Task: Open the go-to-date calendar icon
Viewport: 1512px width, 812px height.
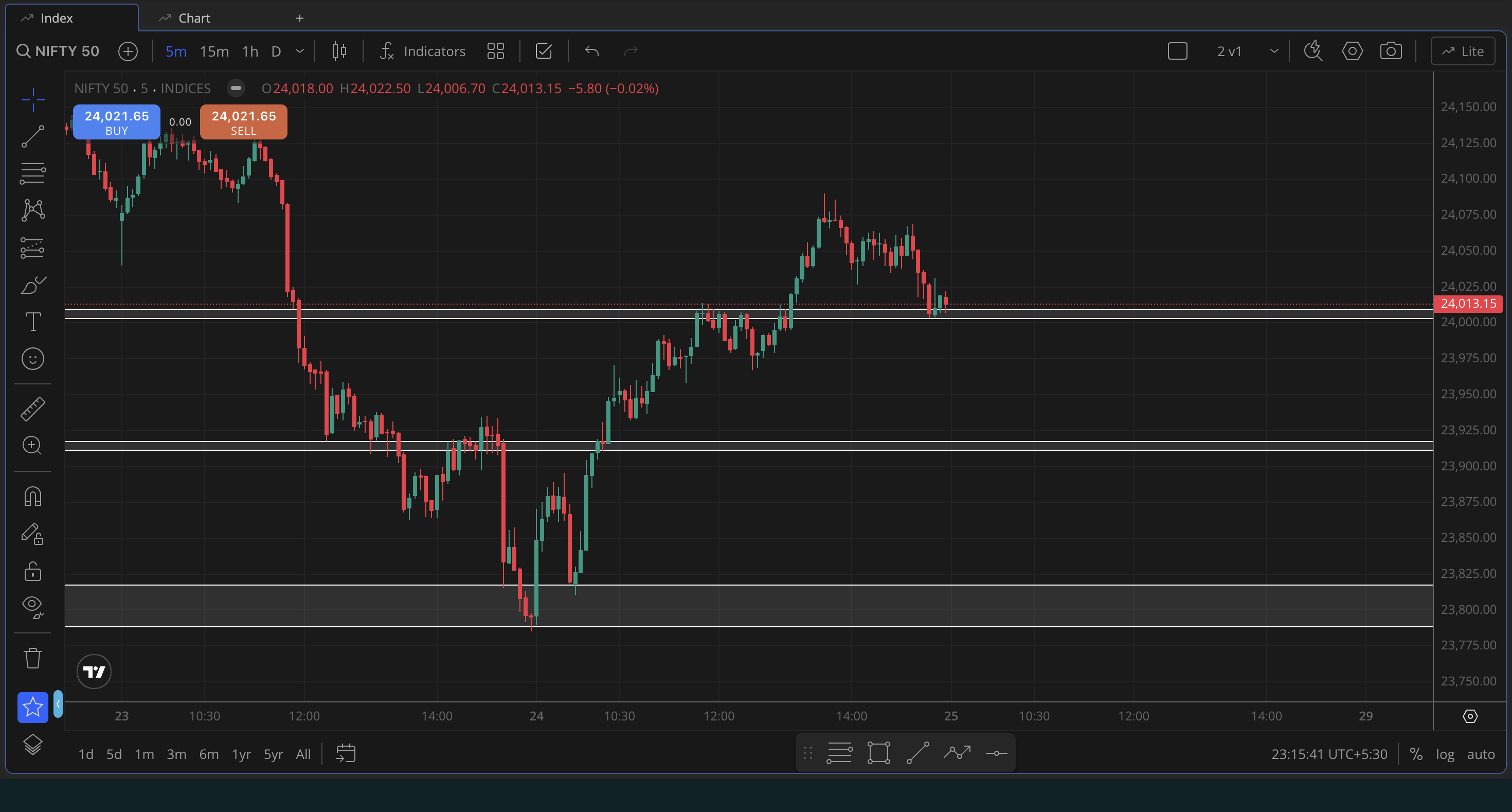Action: click(x=346, y=754)
